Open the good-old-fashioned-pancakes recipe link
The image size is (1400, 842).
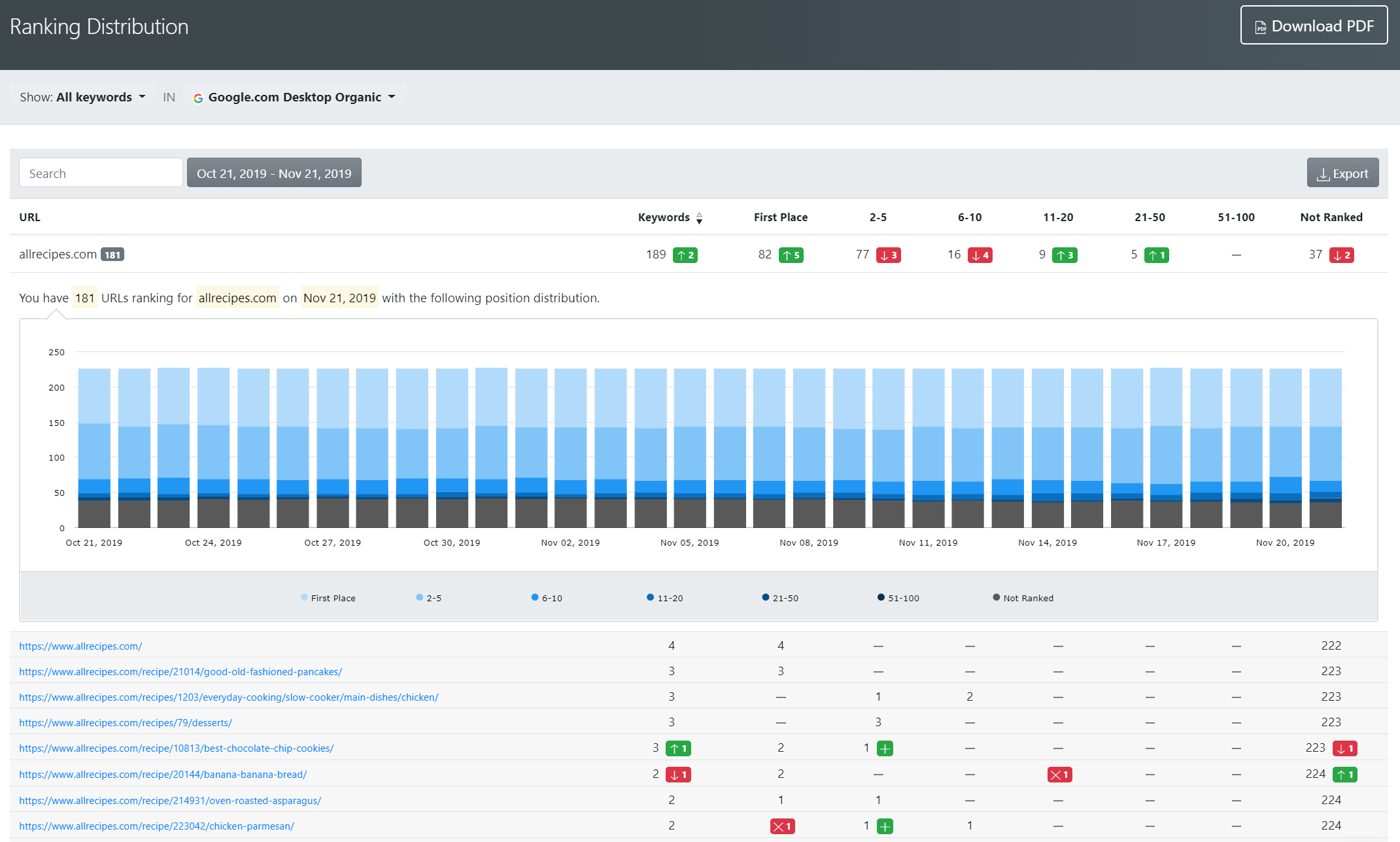tap(180, 671)
